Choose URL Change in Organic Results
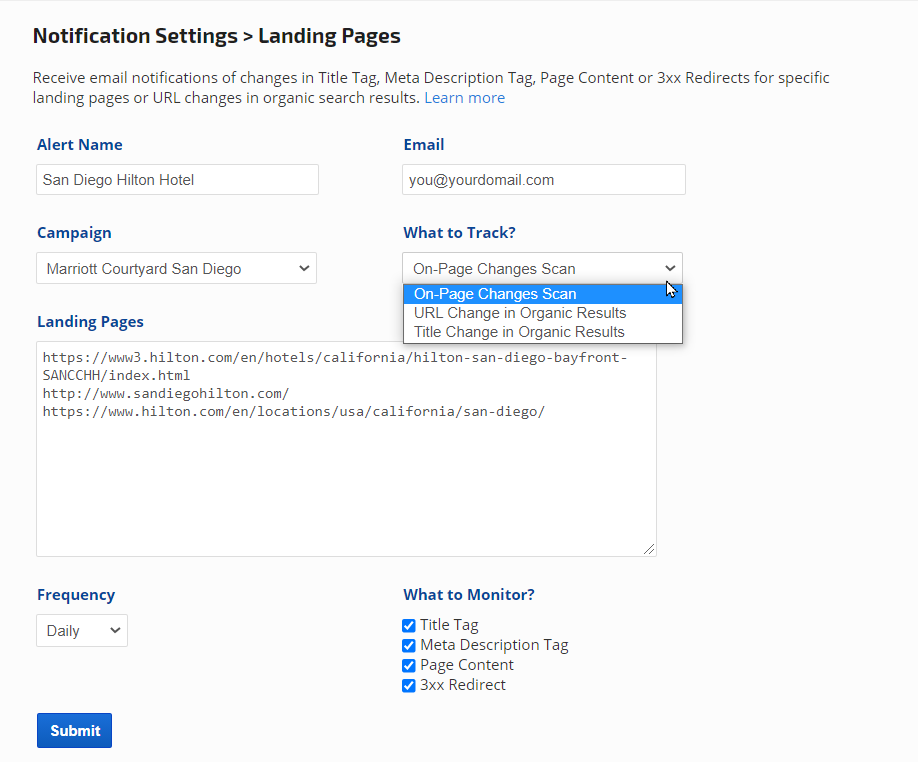 pos(520,313)
